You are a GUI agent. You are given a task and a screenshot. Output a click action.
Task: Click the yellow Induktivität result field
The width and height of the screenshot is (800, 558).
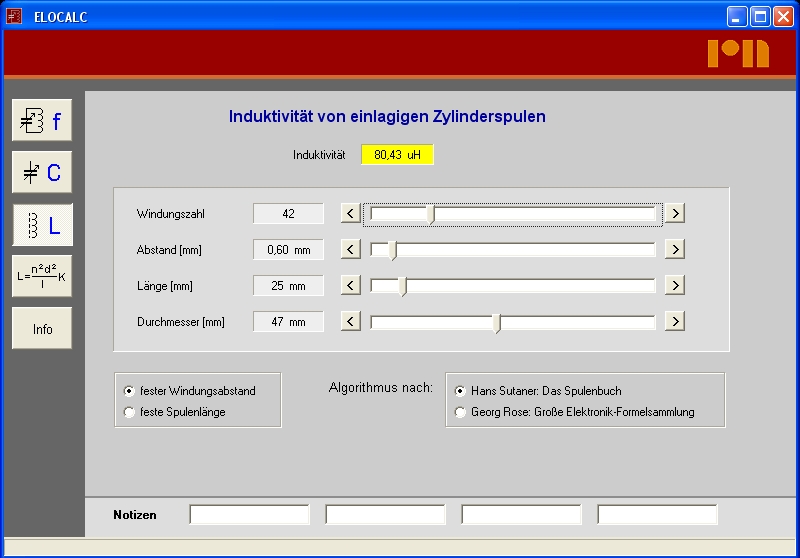pos(398,155)
